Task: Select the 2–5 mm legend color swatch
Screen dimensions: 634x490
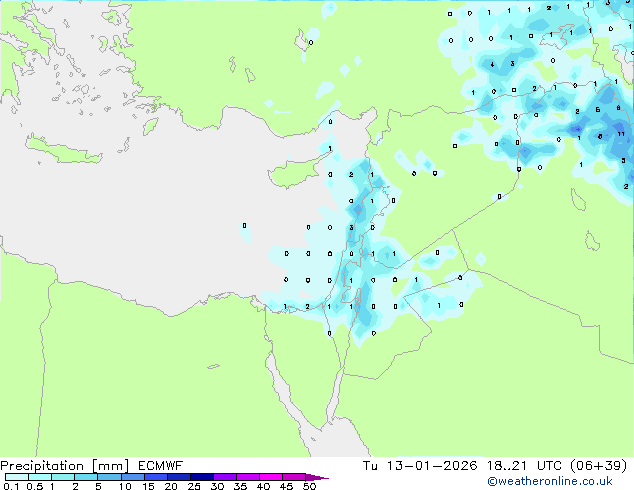Action: [86, 477]
